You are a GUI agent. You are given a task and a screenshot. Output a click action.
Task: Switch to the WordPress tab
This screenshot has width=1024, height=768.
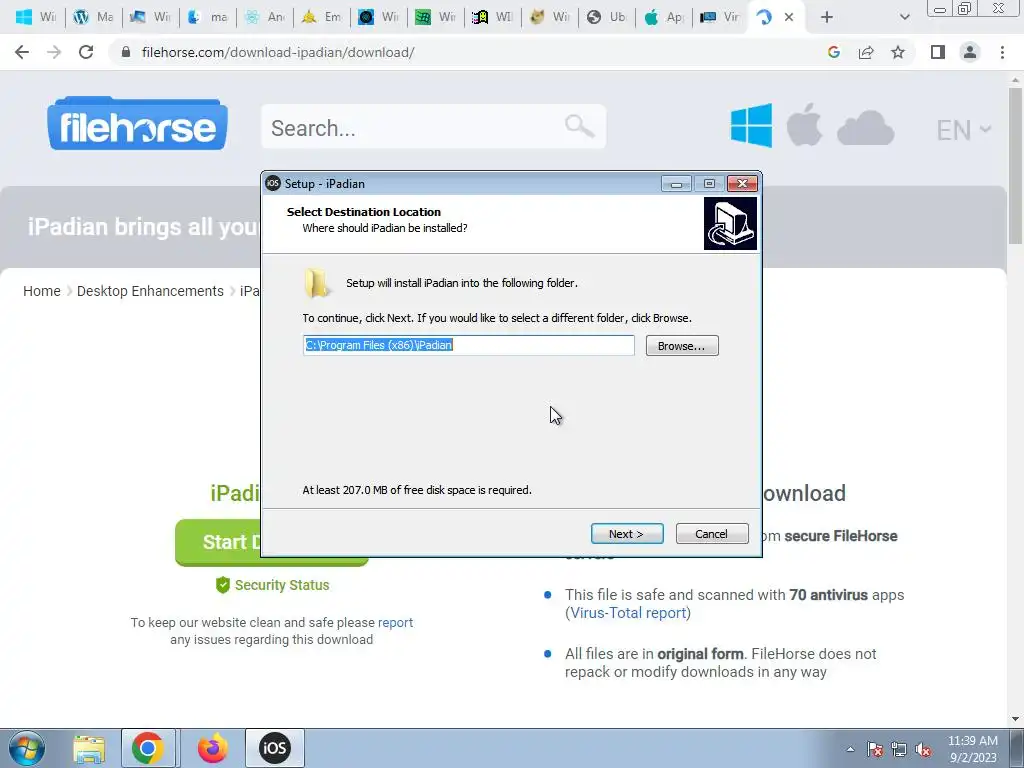[x=93, y=17]
